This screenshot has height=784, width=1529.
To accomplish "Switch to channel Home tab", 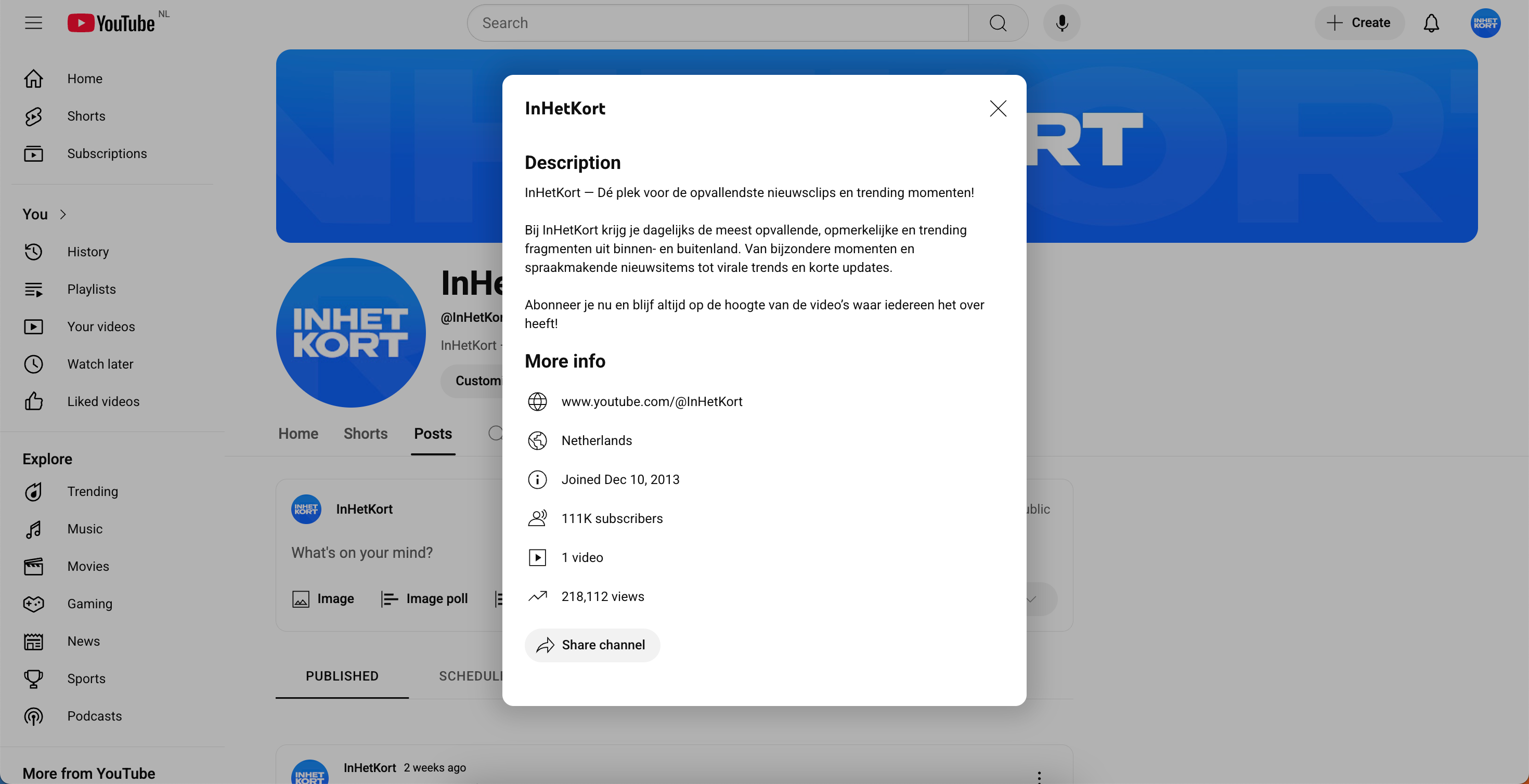I will 298,434.
